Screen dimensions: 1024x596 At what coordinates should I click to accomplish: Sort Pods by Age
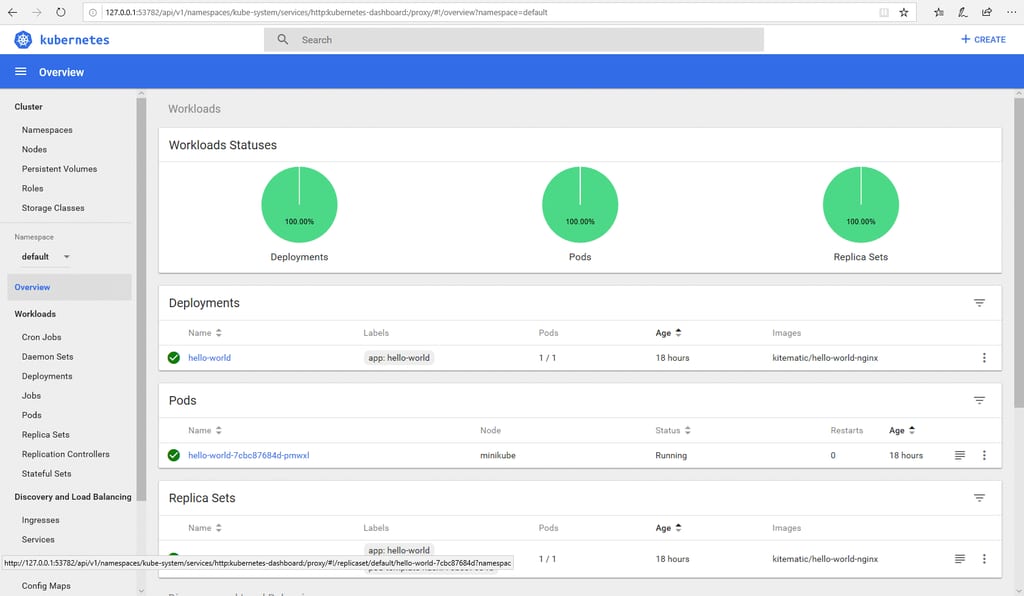(902, 430)
